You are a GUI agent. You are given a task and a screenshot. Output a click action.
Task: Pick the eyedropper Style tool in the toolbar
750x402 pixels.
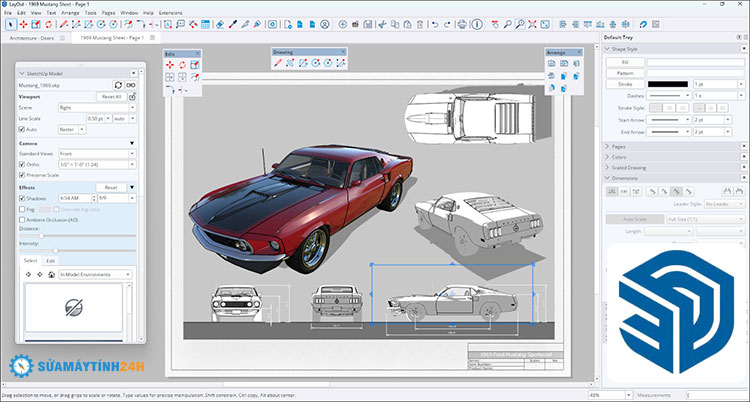tap(232, 24)
